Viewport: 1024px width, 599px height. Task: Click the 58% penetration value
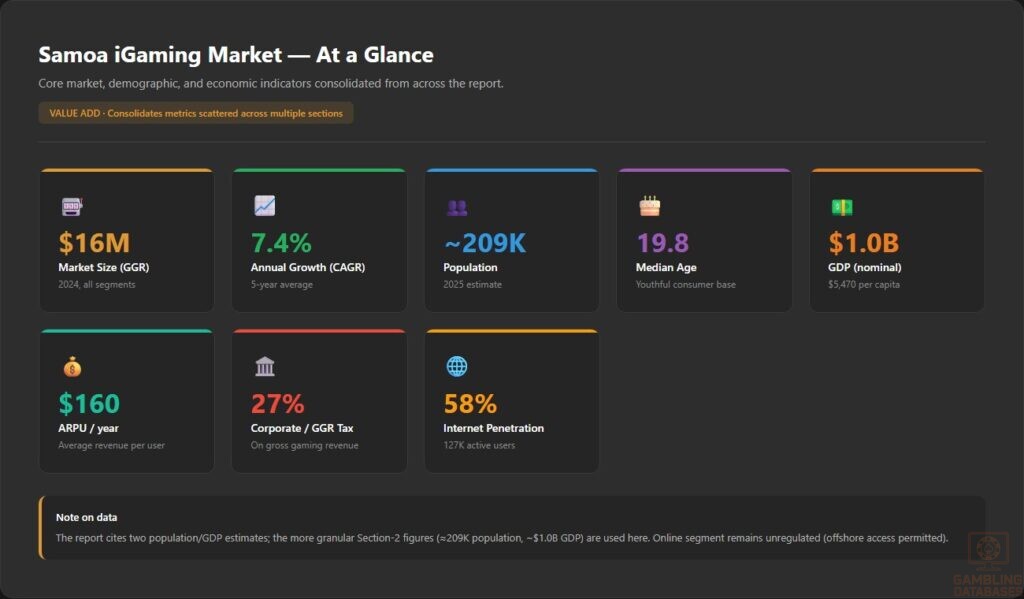[470, 404]
